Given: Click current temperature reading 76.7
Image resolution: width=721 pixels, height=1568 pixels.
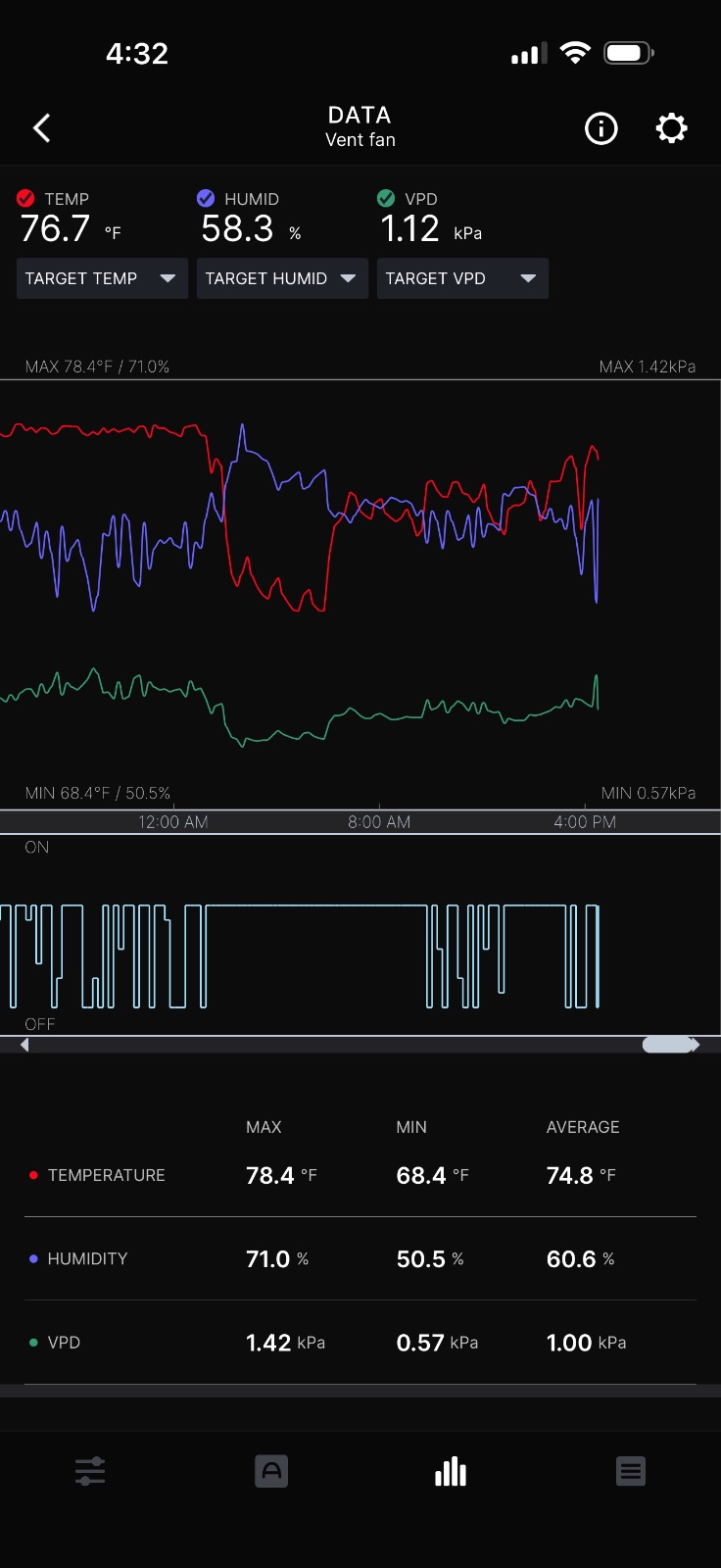Looking at the screenshot, I should point(55,229).
